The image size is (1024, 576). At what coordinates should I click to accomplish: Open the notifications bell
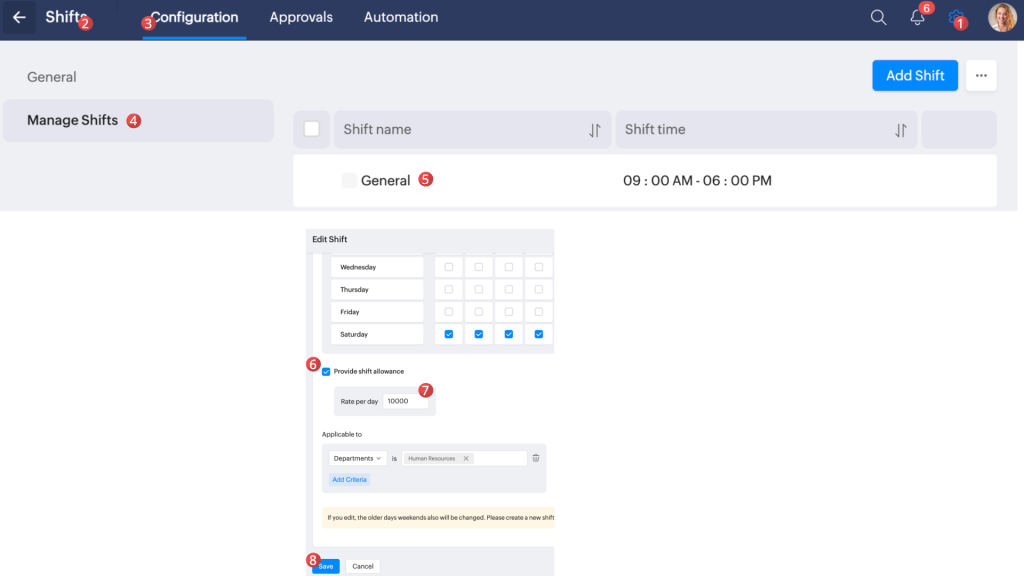(x=916, y=18)
